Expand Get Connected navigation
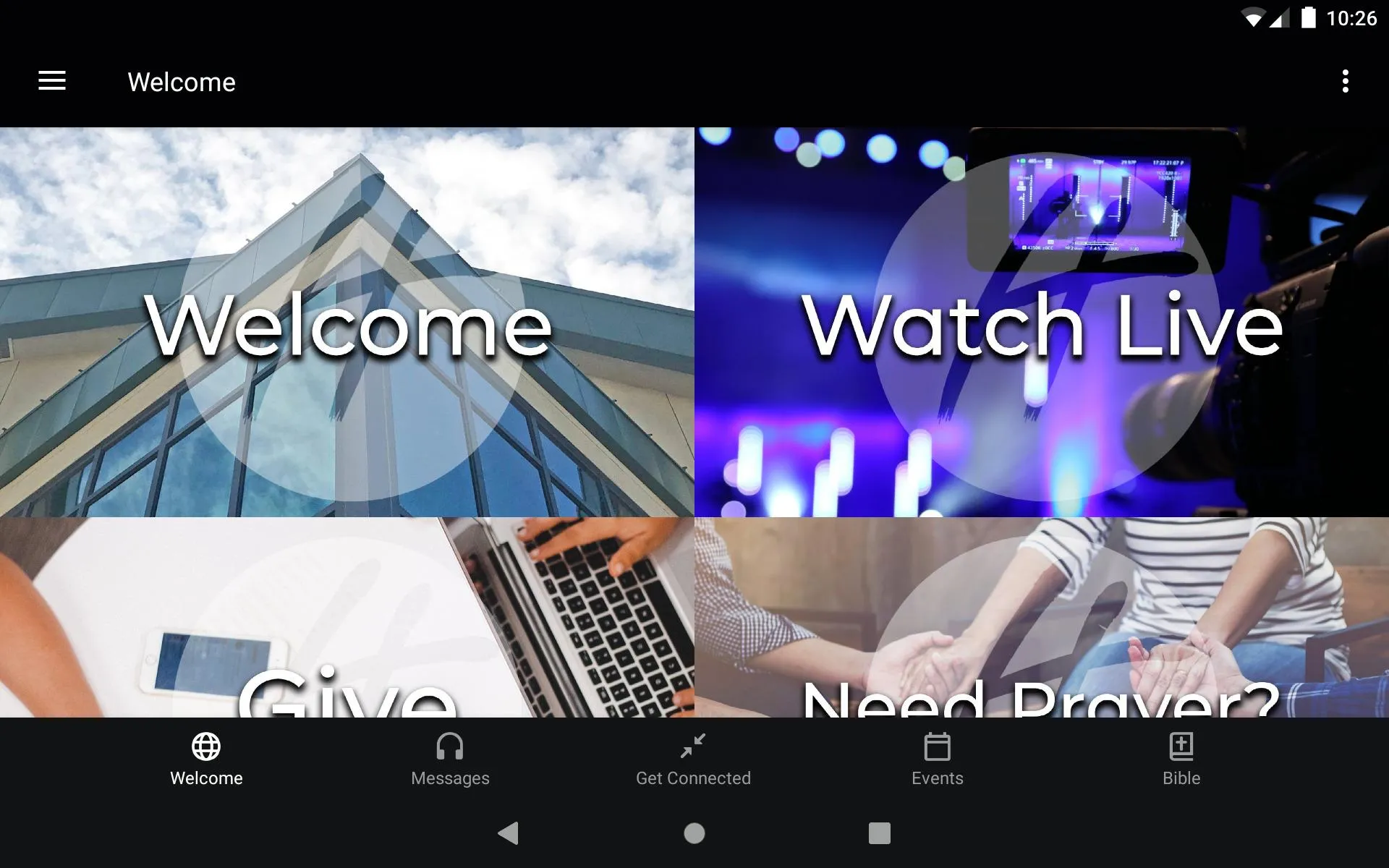 point(694,757)
